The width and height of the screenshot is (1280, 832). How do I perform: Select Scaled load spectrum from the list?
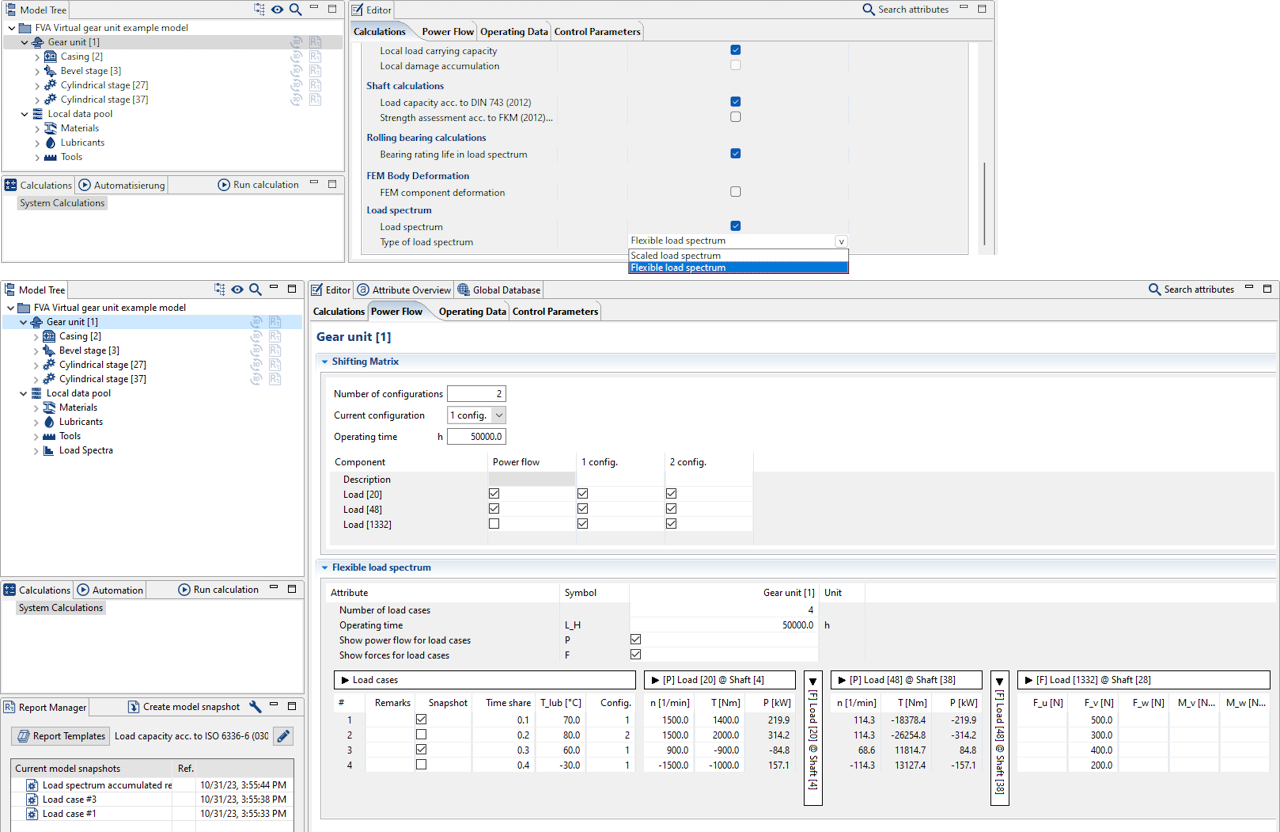[x=675, y=256]
